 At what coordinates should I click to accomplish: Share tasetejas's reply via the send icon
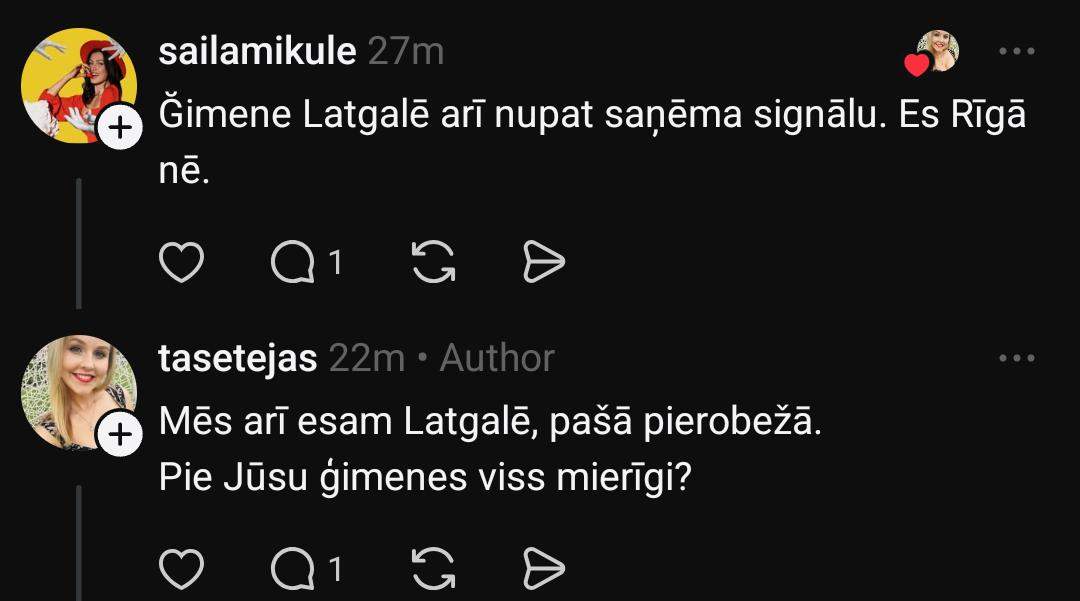tap(545, 569)
